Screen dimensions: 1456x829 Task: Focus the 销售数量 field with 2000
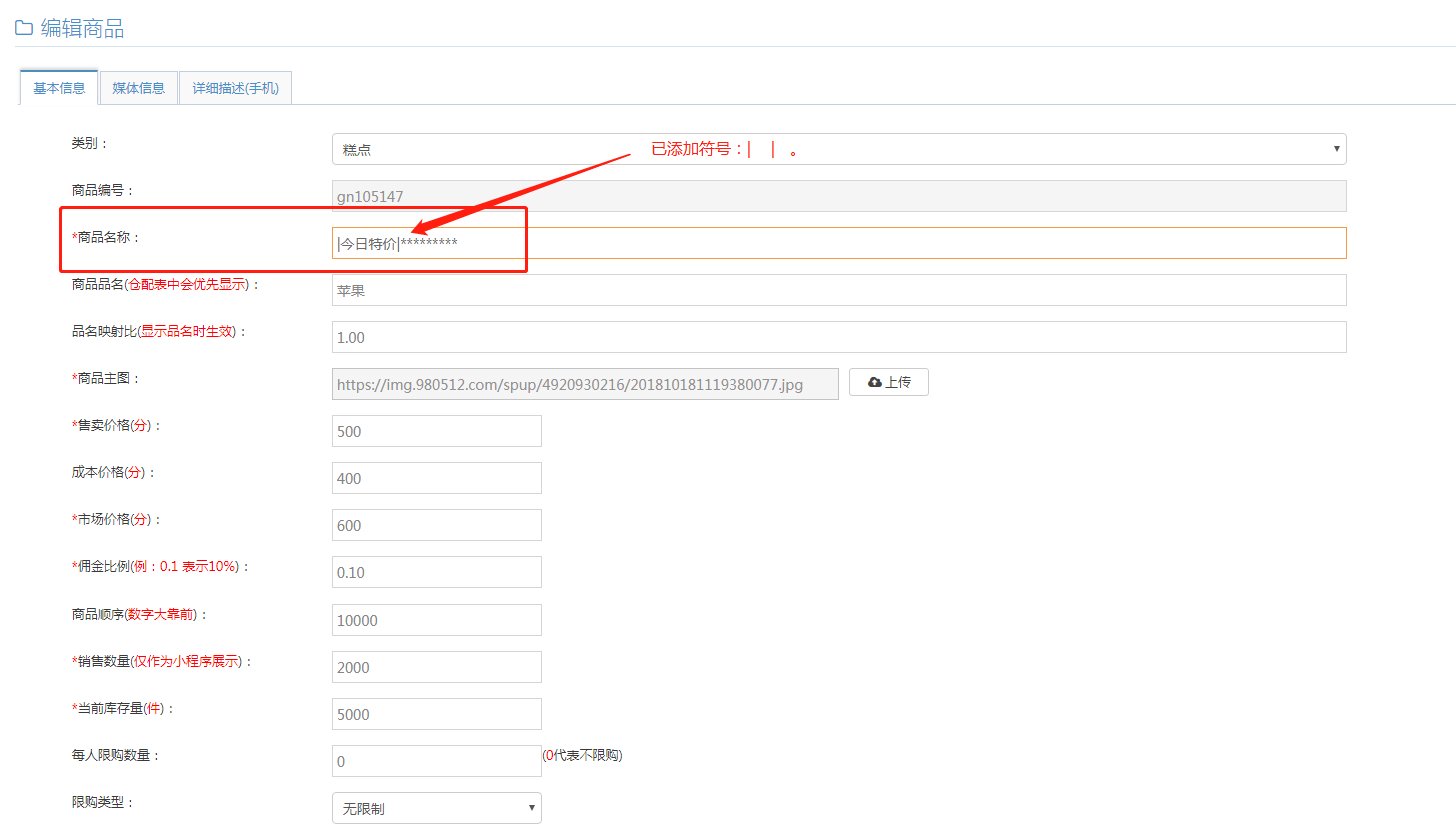coord(437,667)
